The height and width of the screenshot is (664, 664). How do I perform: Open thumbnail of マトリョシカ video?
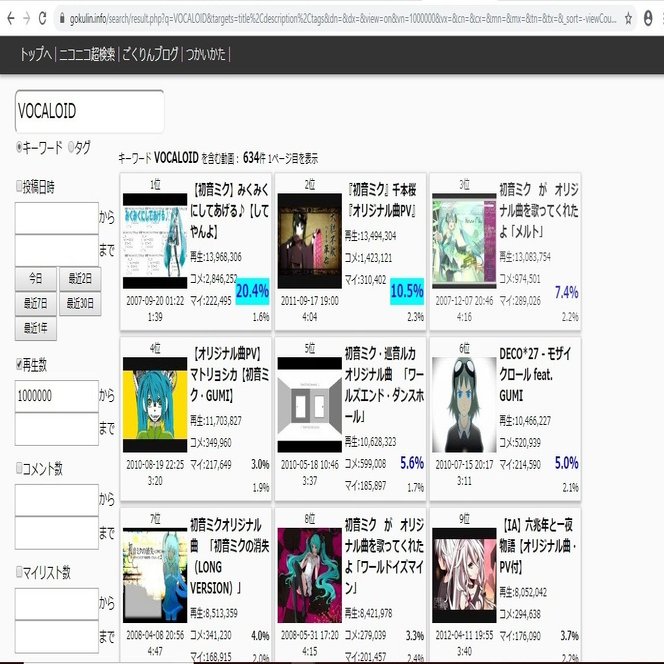(x=155, y=405)
